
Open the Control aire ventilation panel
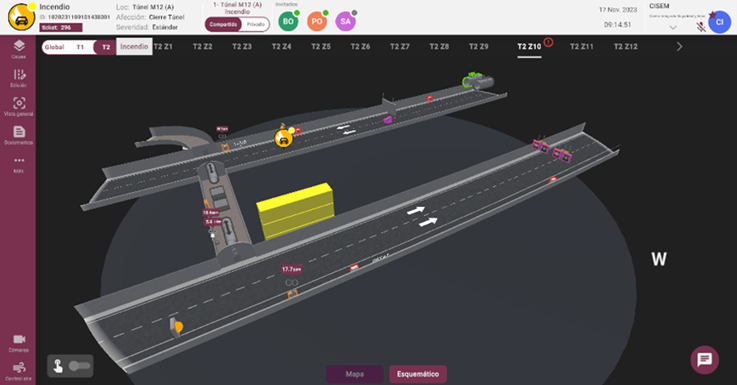18,371
